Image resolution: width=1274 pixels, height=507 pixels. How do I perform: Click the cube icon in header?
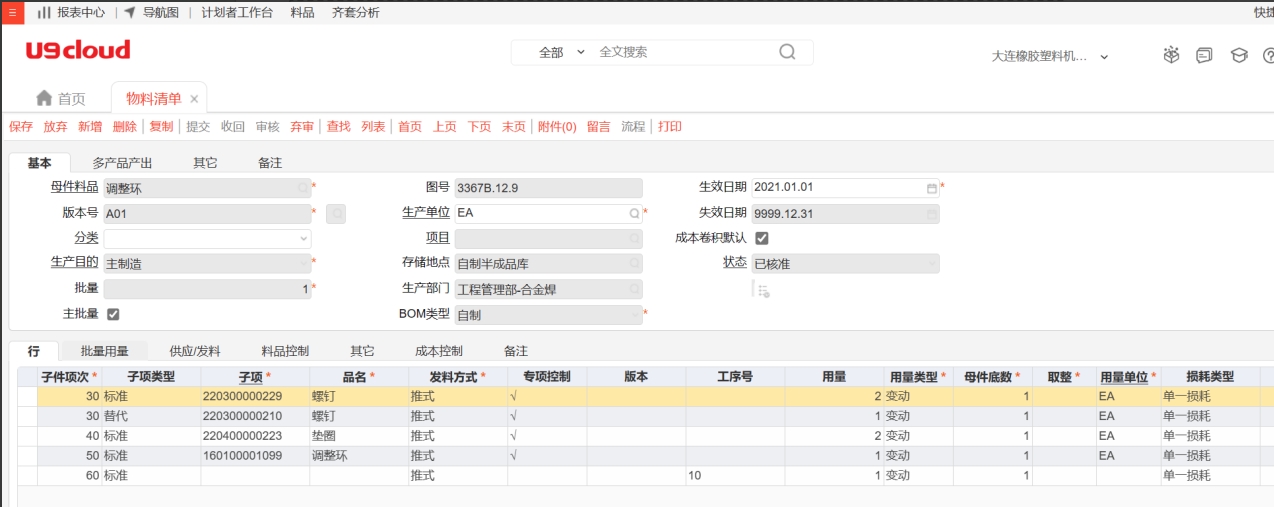[x=1171, y=56]
